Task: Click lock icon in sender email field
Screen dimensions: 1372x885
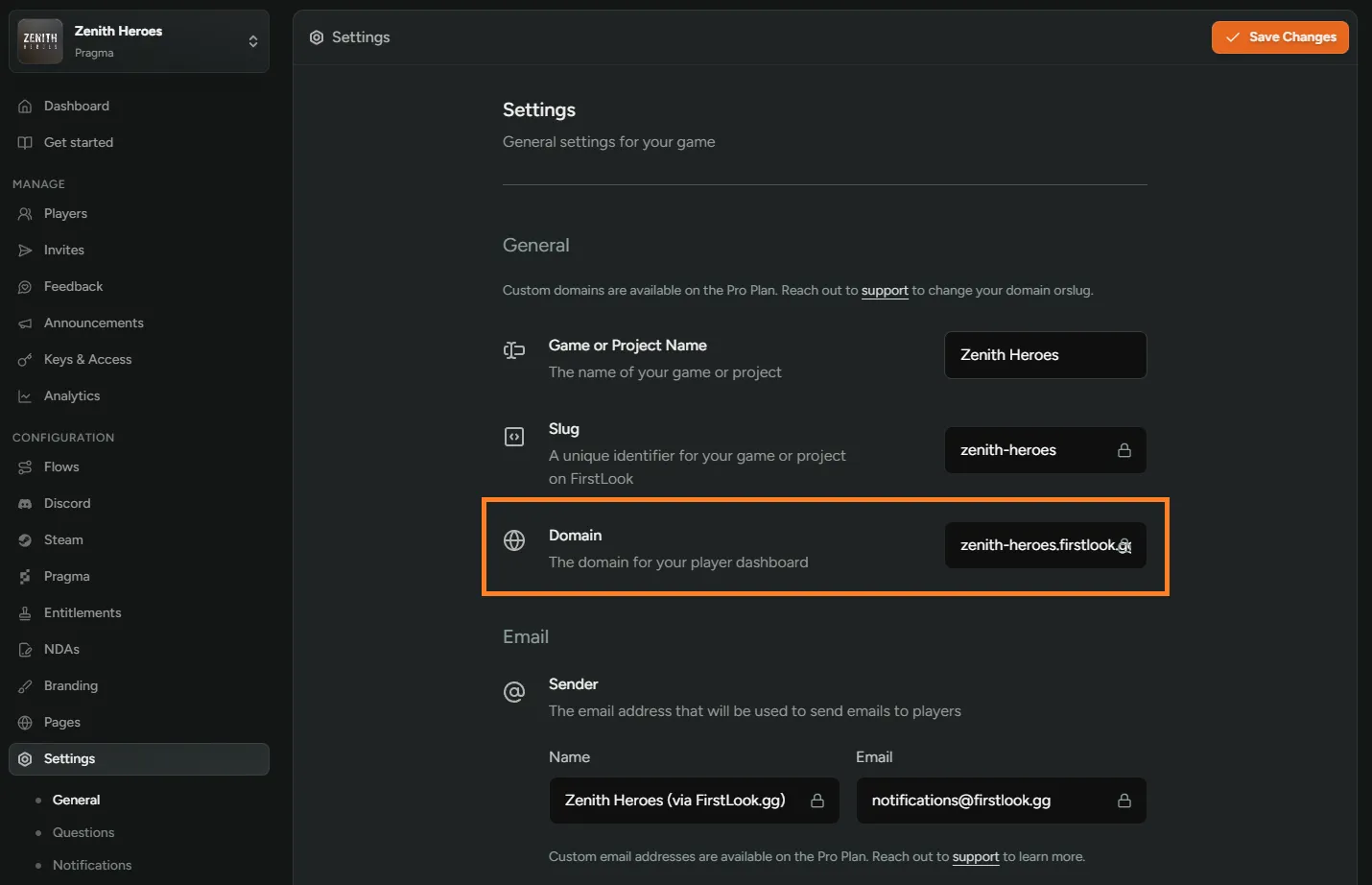Action: point(1124,801)
